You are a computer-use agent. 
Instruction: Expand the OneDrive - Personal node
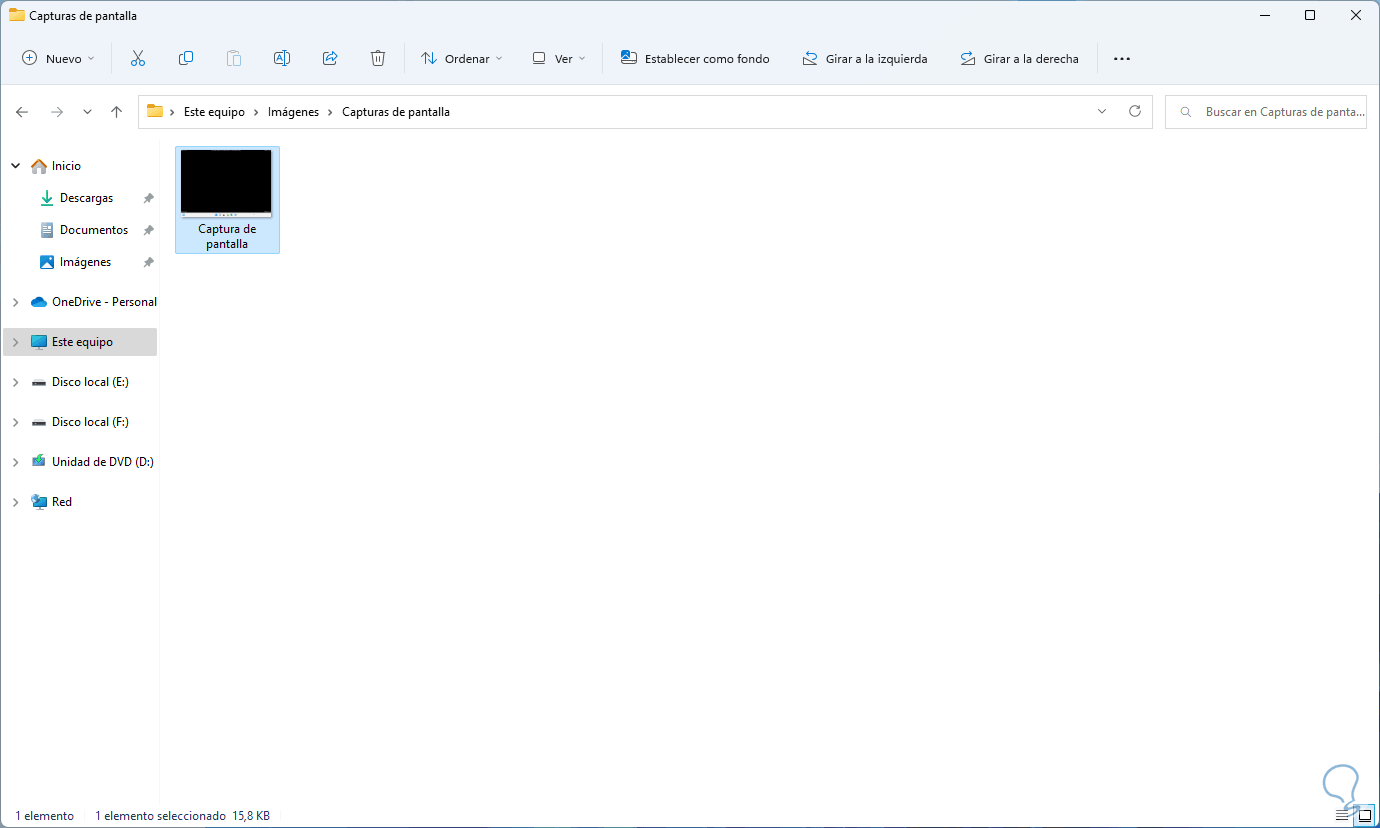[15, 302]
